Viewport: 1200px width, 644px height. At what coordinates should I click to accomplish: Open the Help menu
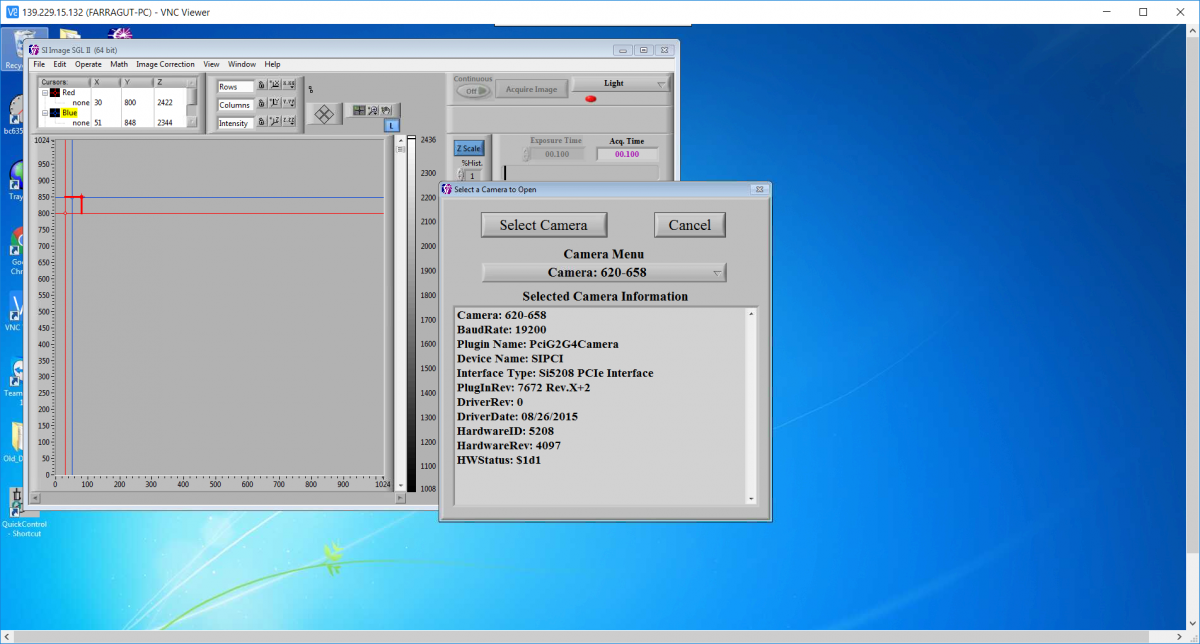pyautogui.click(x=272, y=64)
